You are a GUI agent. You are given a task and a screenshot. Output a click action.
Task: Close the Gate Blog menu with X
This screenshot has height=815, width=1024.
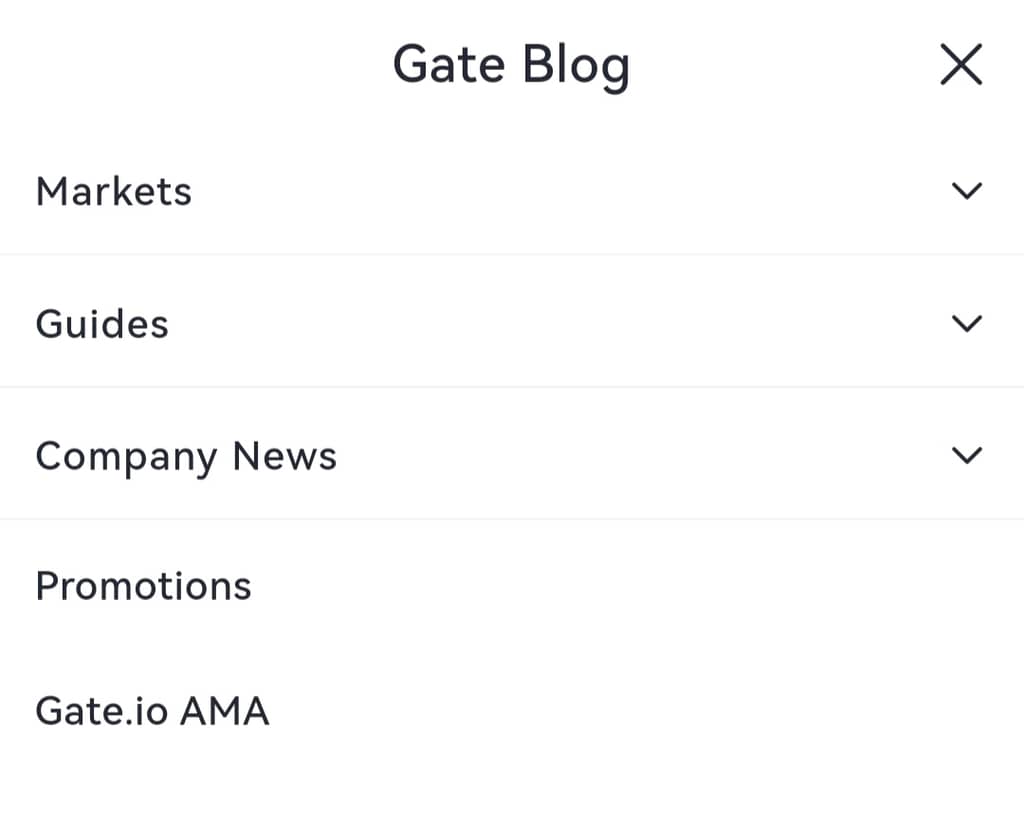[x=961, y=66]
